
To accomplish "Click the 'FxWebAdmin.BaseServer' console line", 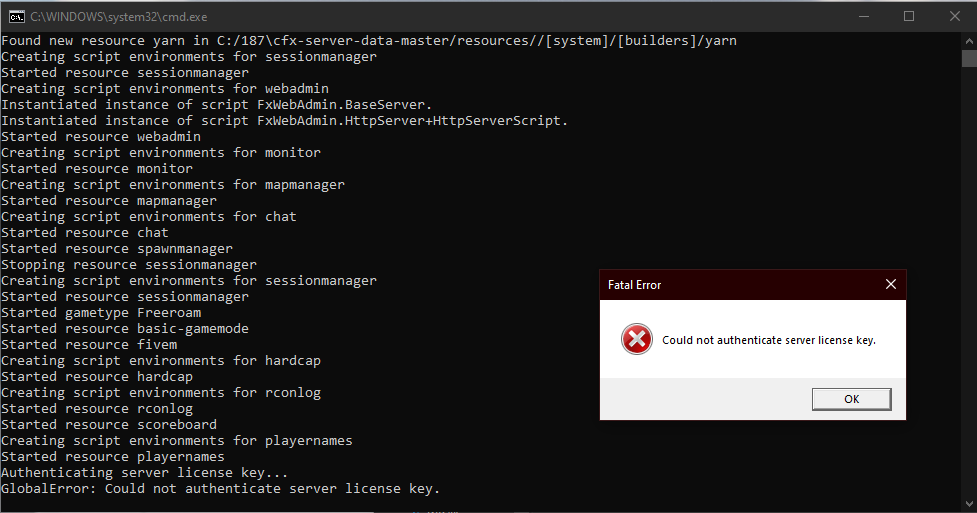I will click(x=217, y=105).
